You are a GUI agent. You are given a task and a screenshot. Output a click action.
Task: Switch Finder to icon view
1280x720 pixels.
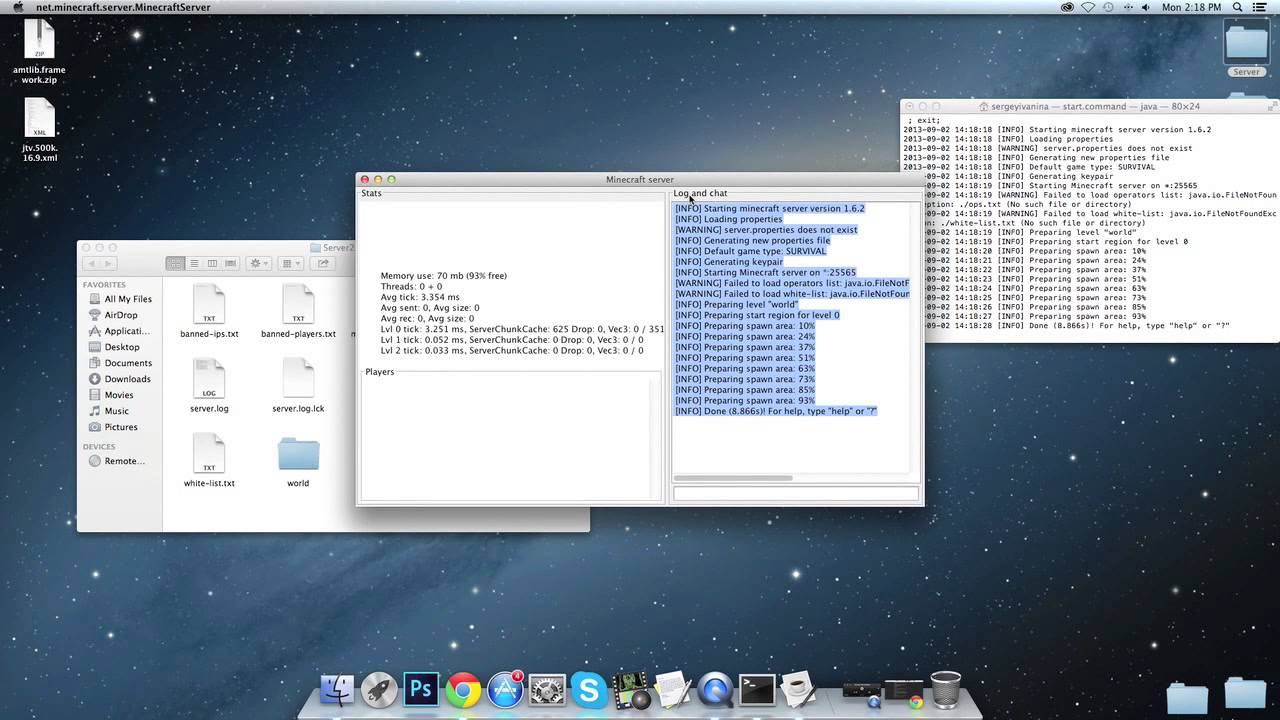pyautogui.click(x=176, y=263)
